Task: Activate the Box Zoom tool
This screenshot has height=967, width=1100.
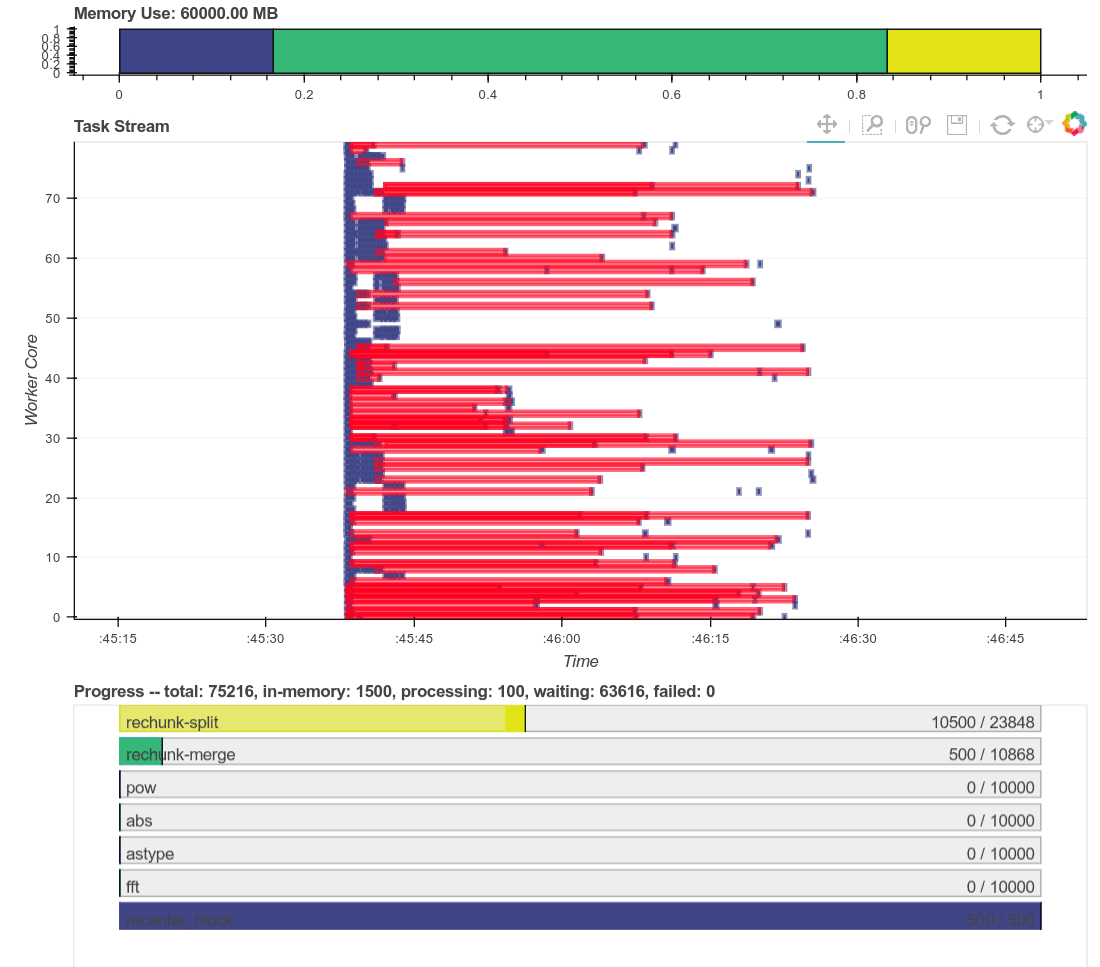Action: click(872, 125)
